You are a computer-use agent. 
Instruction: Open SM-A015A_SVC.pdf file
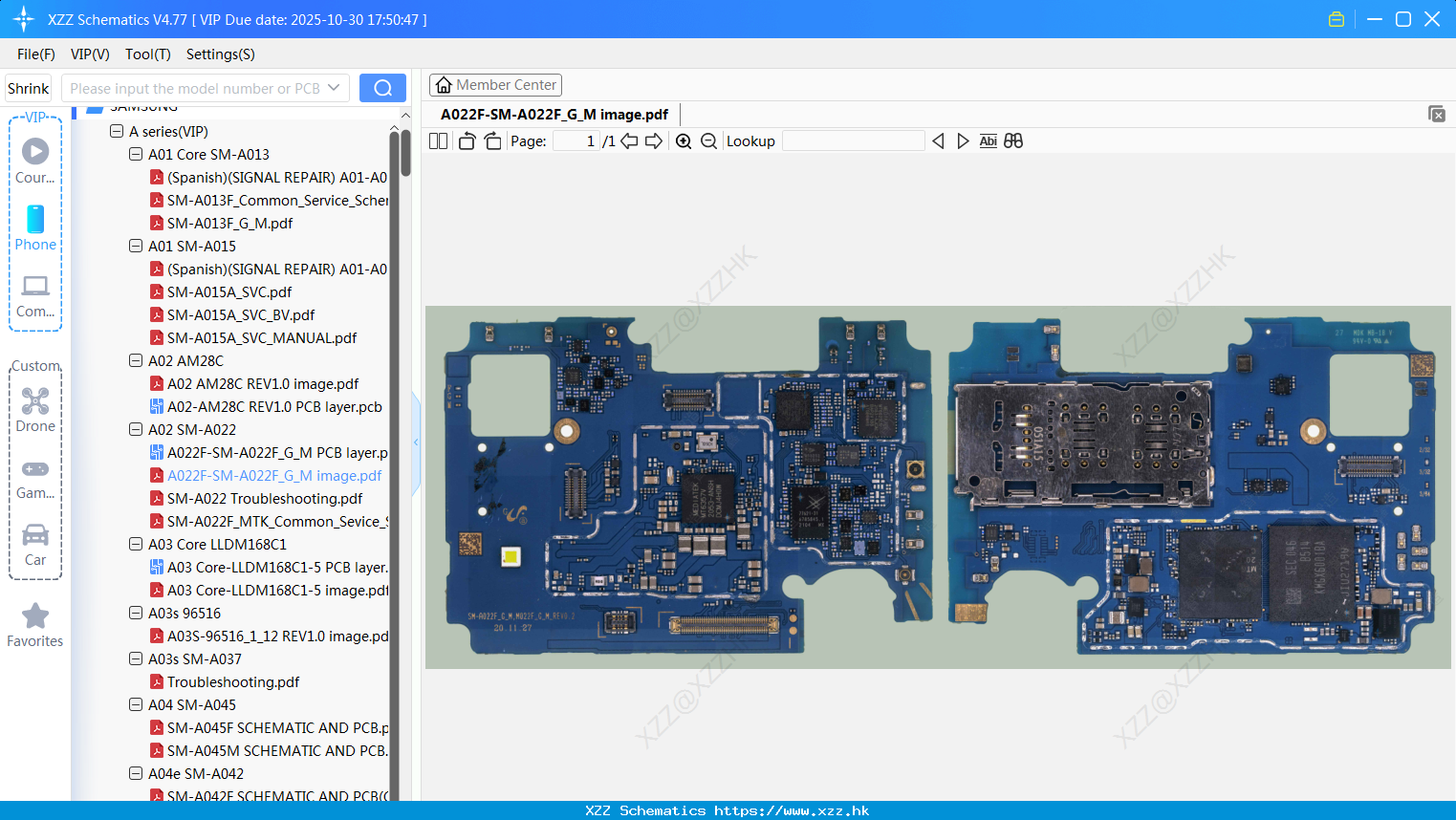tap(229, 292)
